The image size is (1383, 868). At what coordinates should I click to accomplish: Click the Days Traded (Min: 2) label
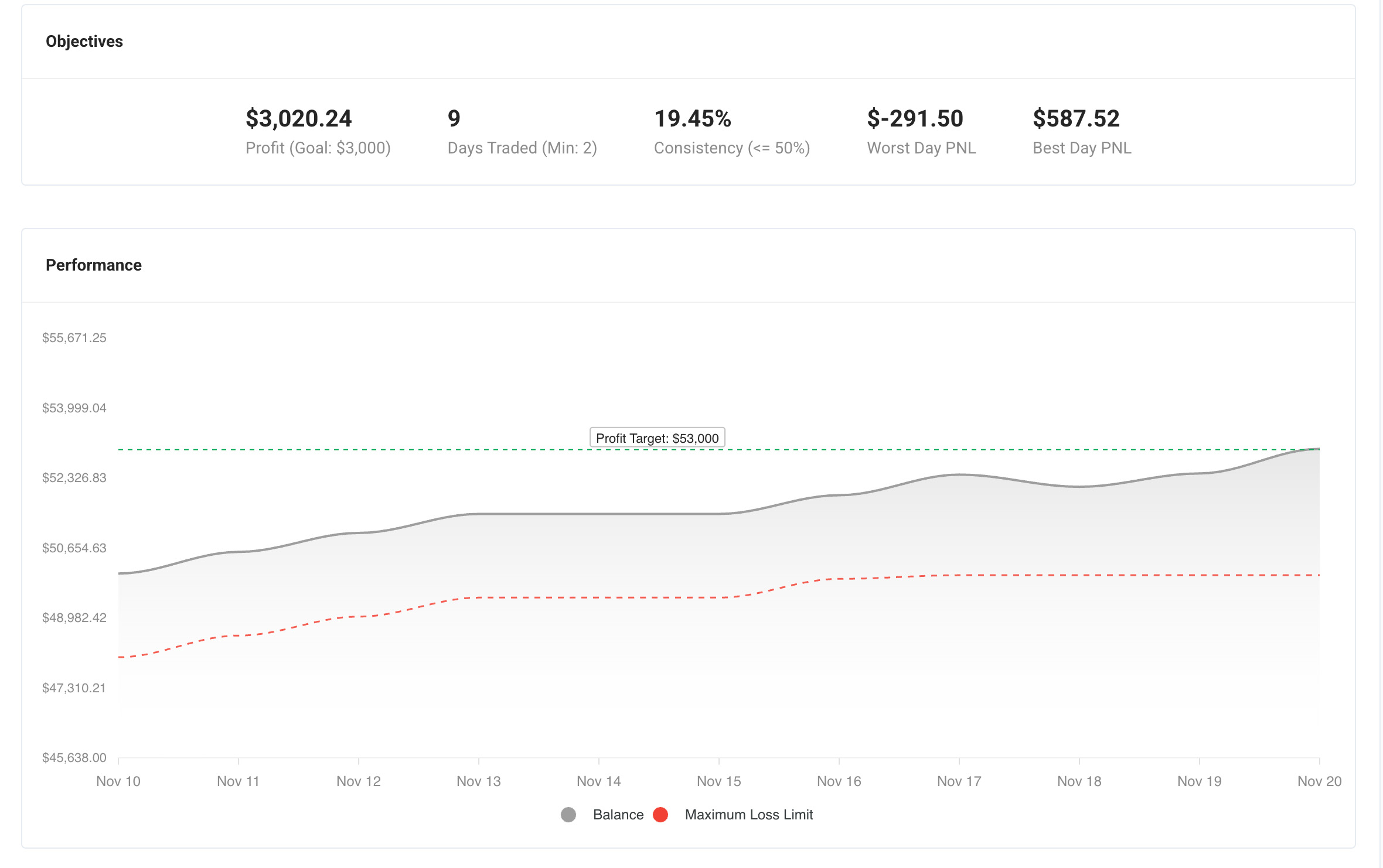[x=522, y=148]
